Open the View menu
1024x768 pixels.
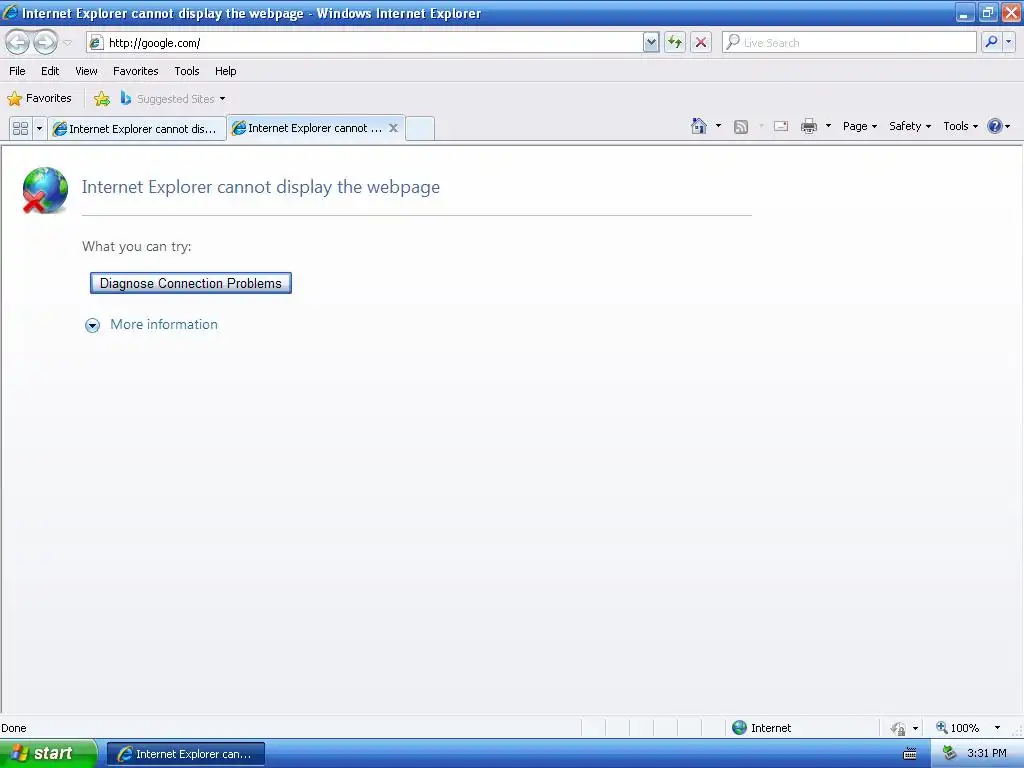(86, 71)
